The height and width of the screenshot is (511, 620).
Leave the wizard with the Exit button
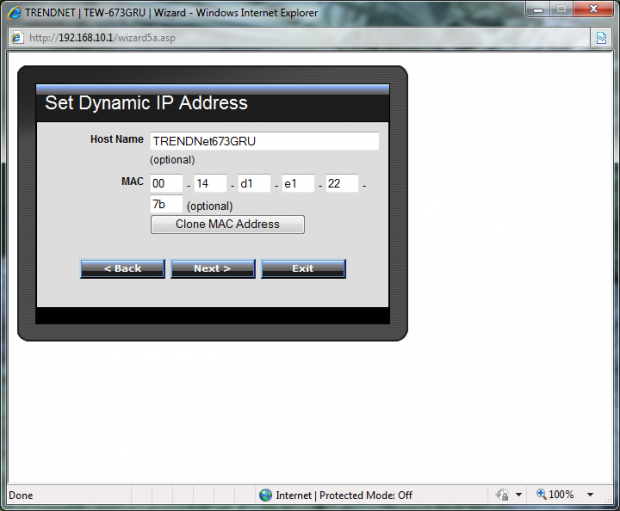303,269
